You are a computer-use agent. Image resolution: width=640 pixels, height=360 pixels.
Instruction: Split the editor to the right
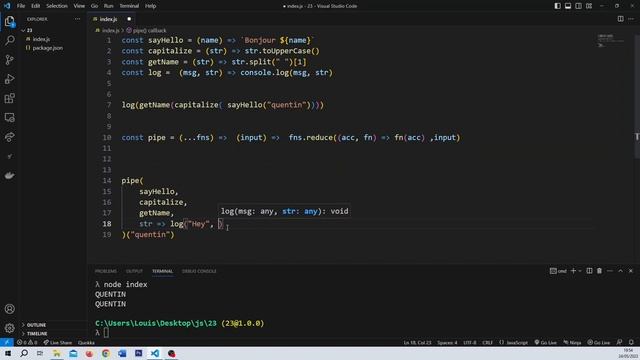[620, 19]
